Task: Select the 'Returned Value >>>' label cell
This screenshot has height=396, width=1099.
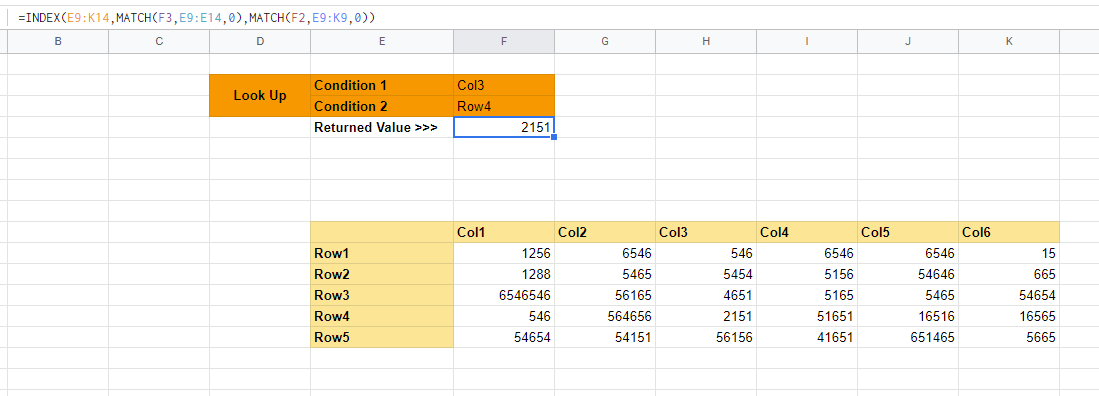Action: point(382,127)
